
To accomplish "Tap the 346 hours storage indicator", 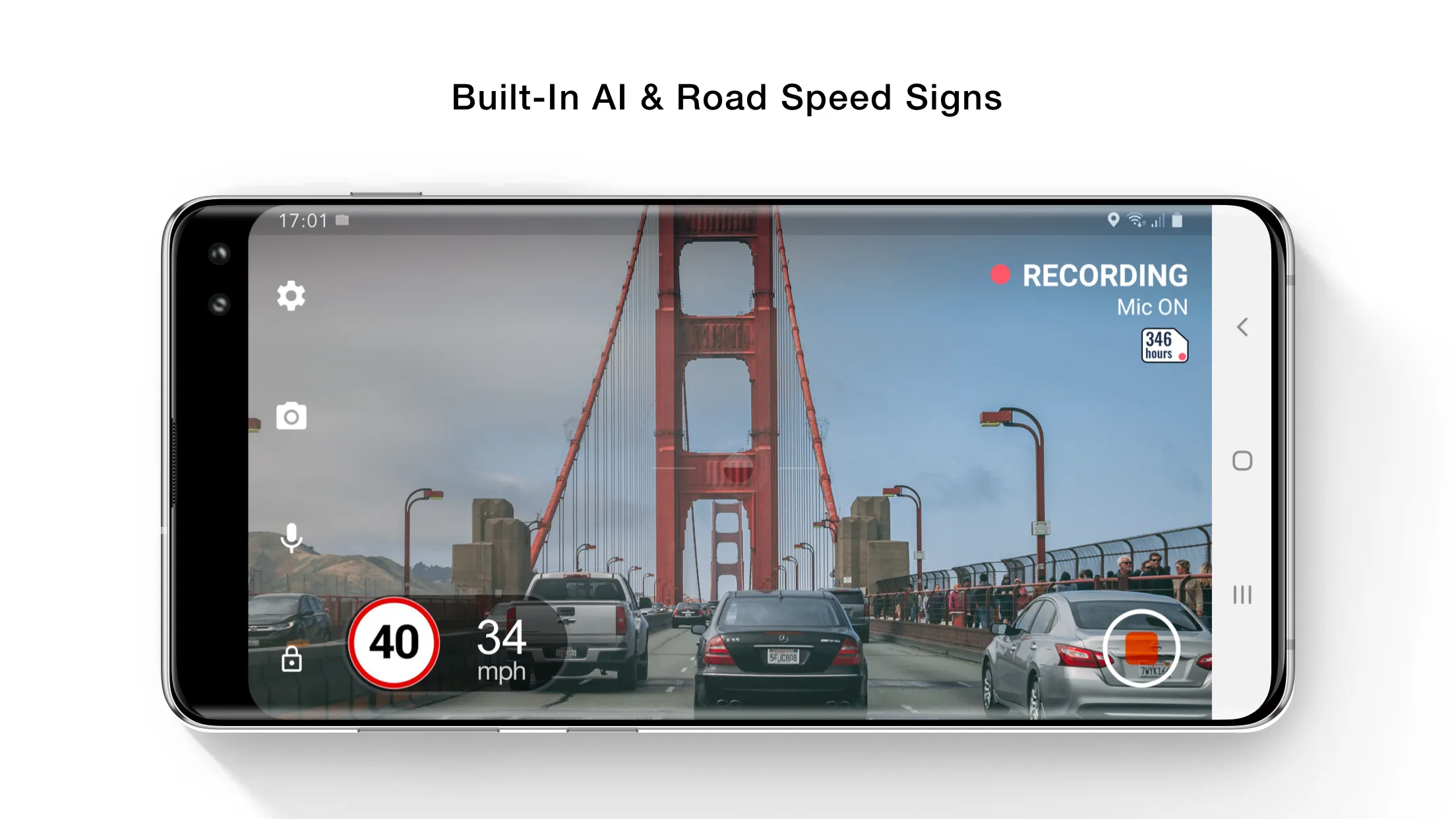I will [1163, 348].
